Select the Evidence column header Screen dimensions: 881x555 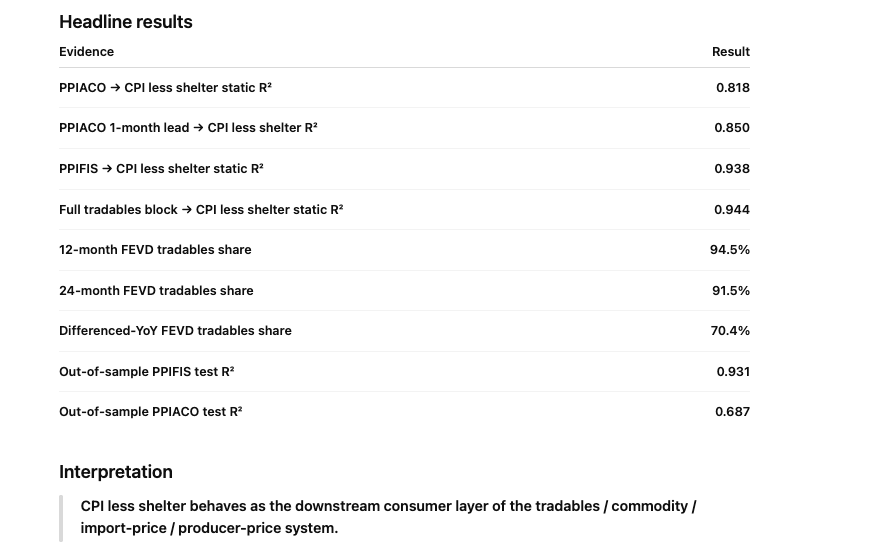pyautogui.click(x=87, y=52)
